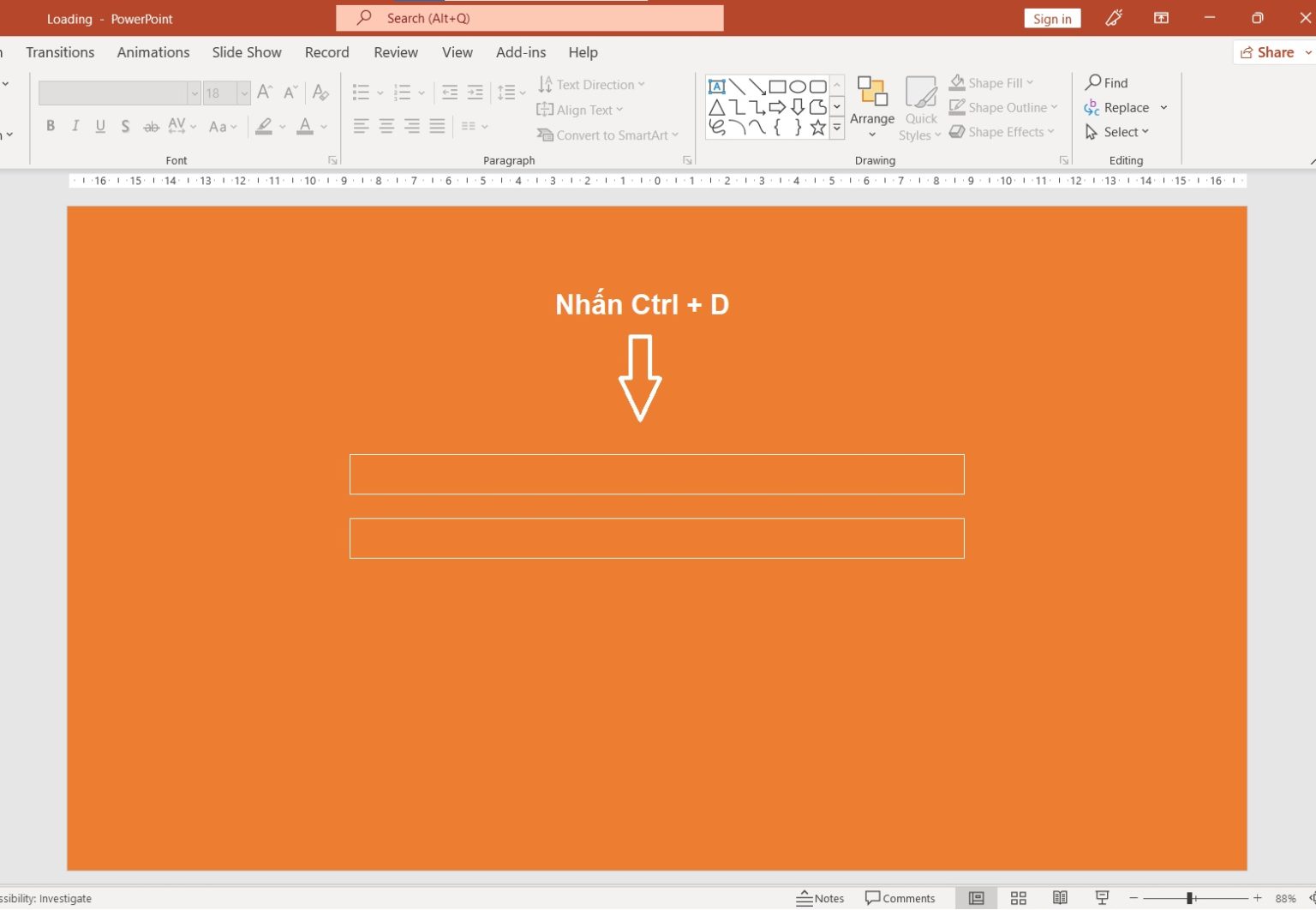Click the Find magnifier icon

click(x=1093, y=82)
